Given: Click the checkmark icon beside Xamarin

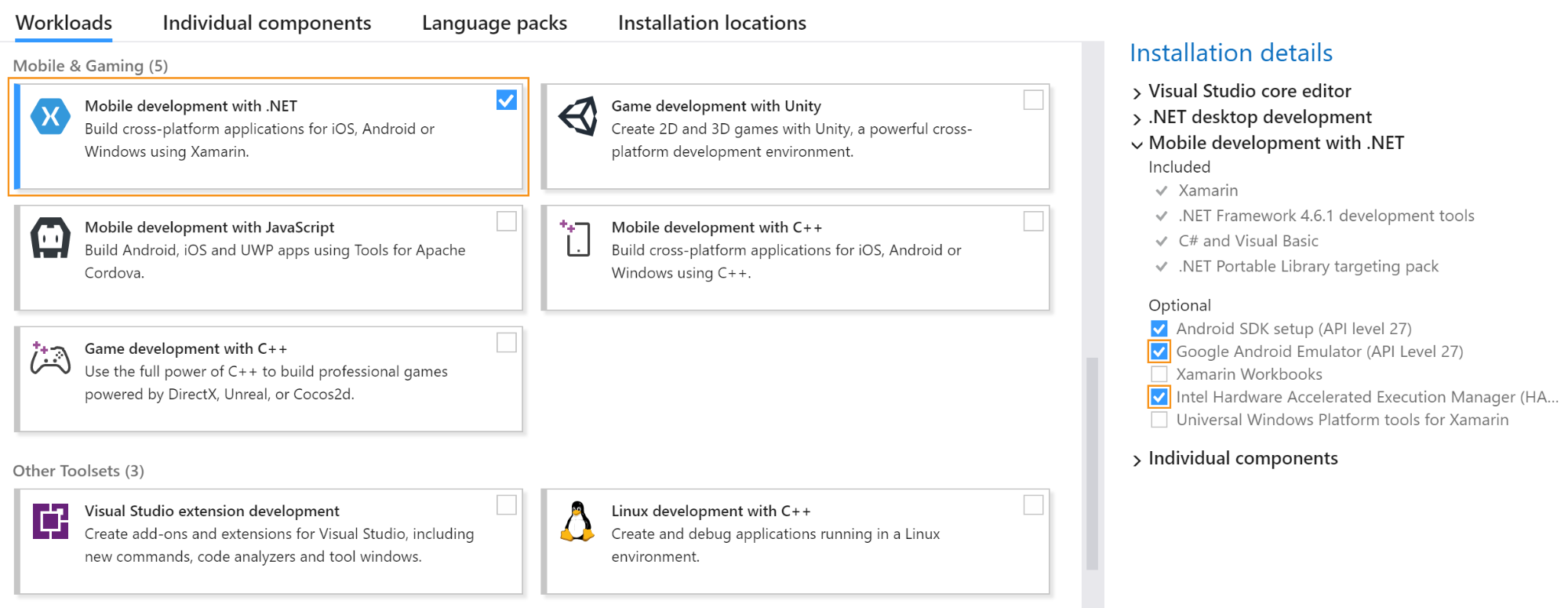Looking at the screenshot, I should 1162,191.
